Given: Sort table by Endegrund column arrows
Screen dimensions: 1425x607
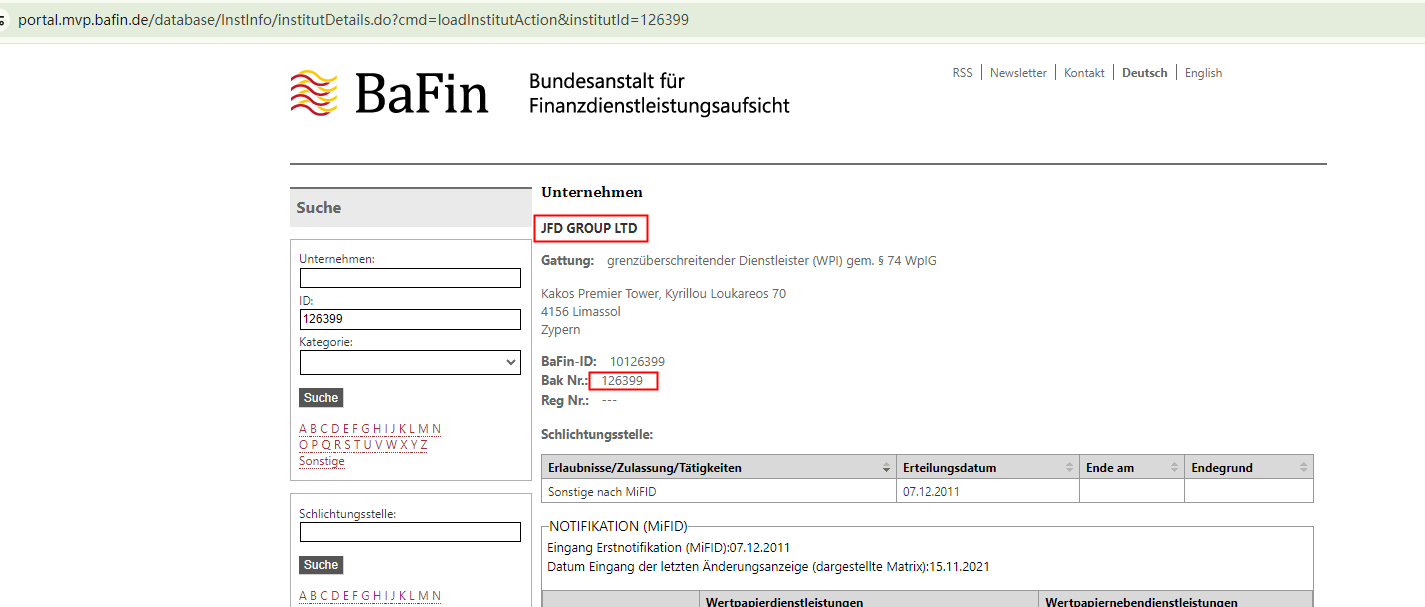Looking at the screenshot, I should pyautogui.click(x=1303, y=468).
